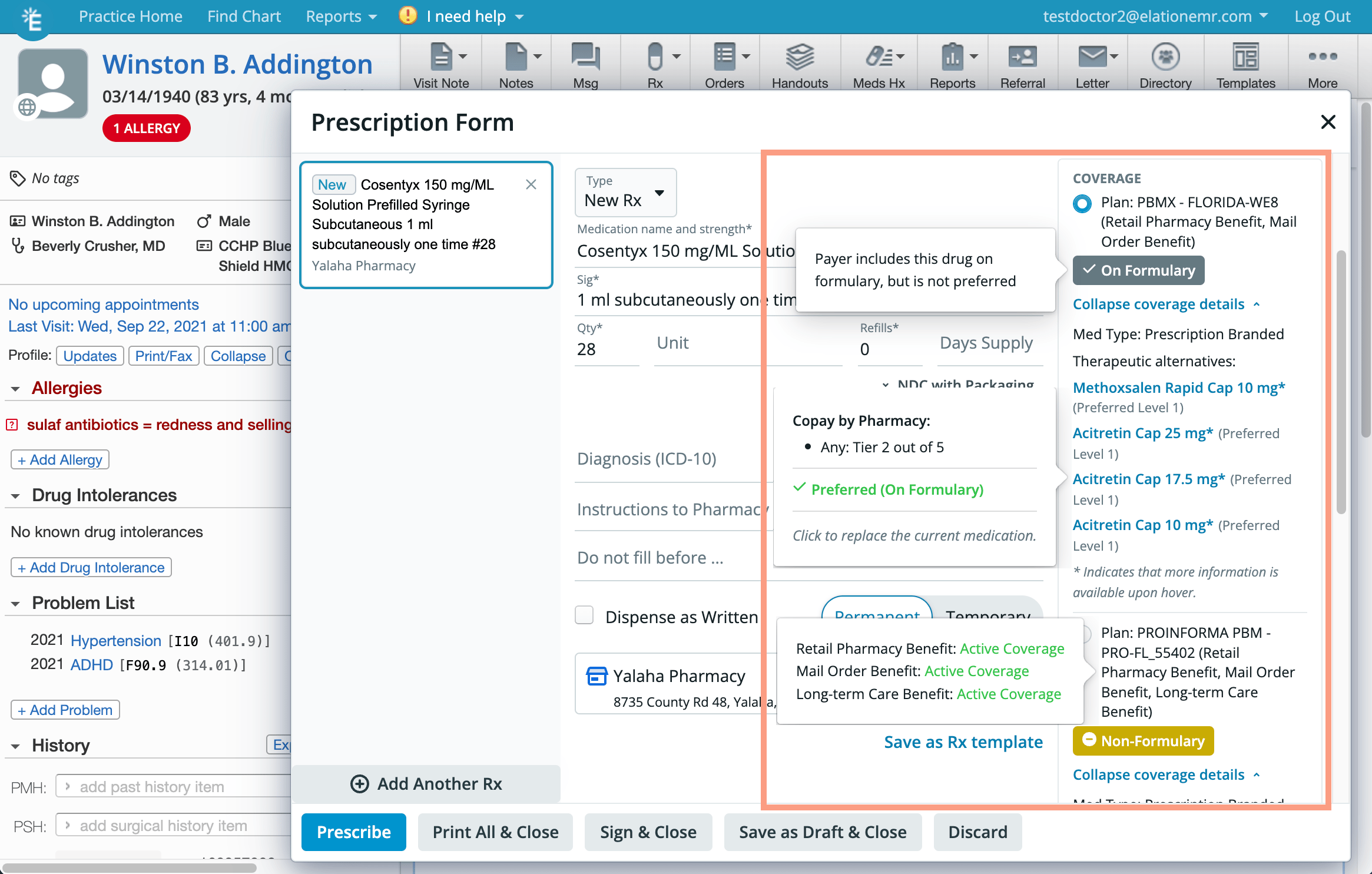Click the Print/Fax profile button
This screenshot has width=1372, height=874.
click(x=164, y=356)
